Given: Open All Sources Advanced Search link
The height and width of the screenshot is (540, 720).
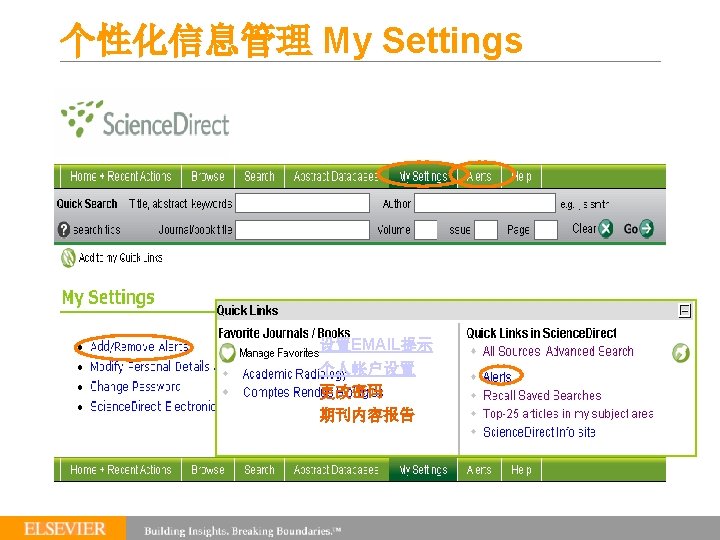Looking at the screenshot, I should (558, 351).
